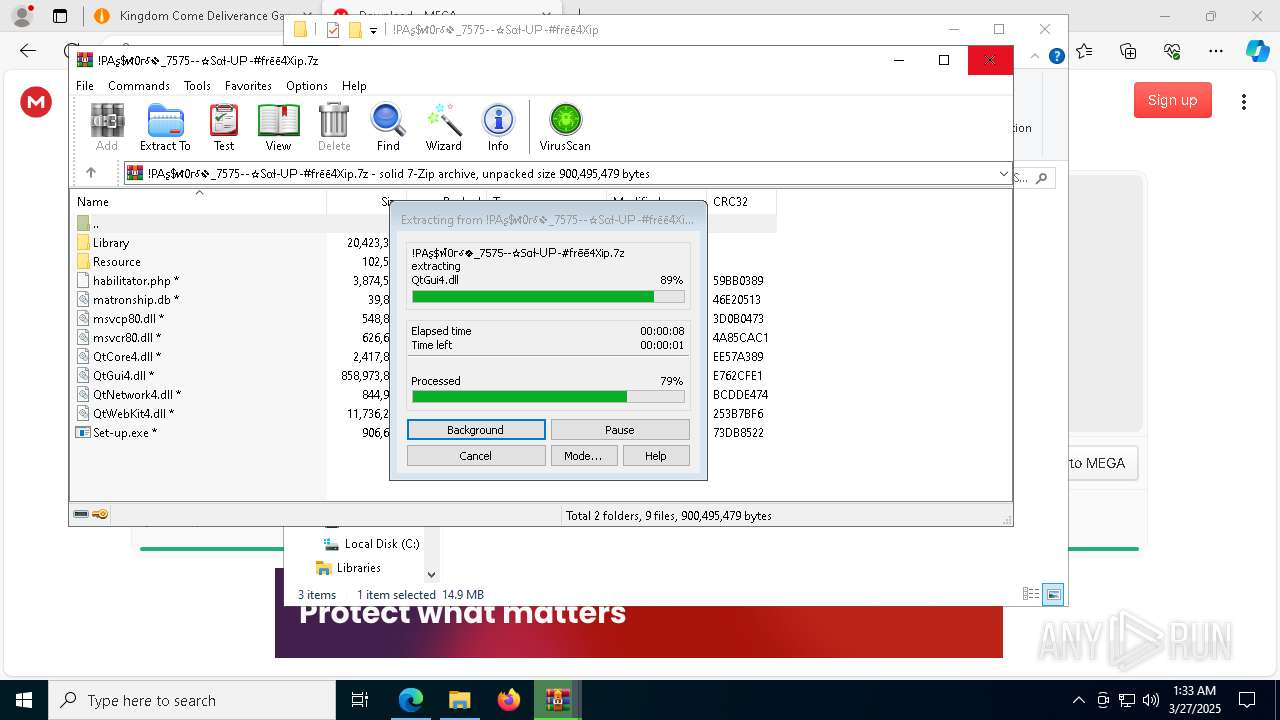Click the Microsoft Edge taskbar icon
The height and width of the screenshot is (720, 1280).
tap(411, 700)
